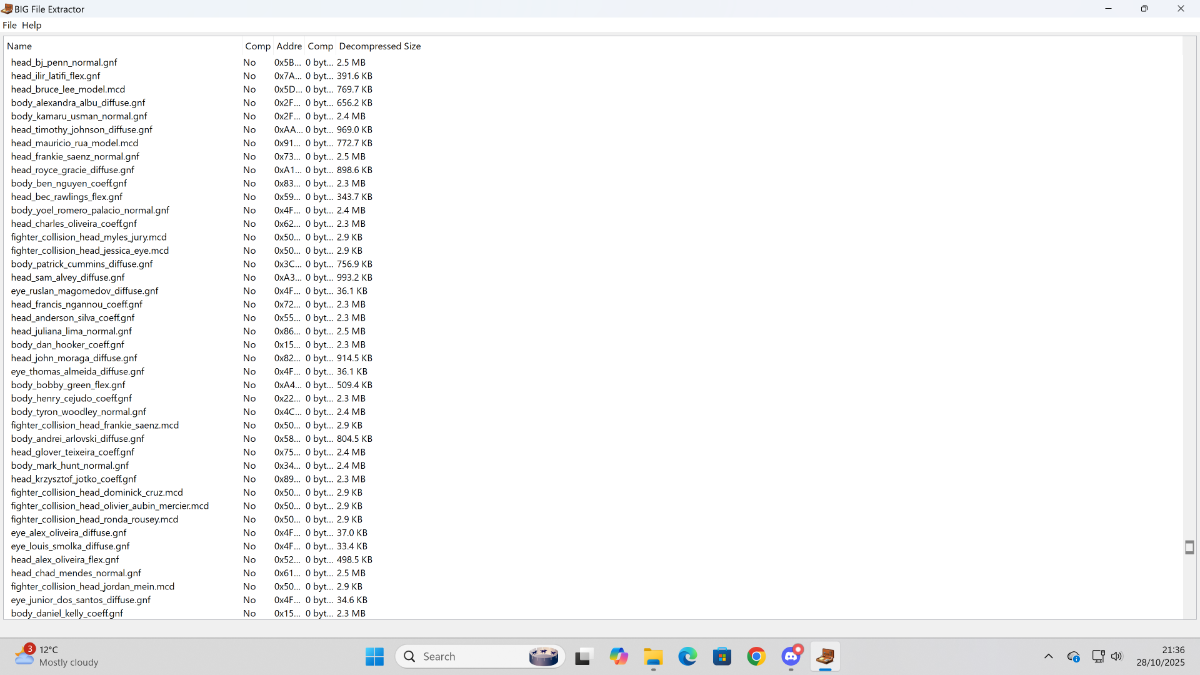Launch Microsoft Edge from the taskbar

pyautogui.click(x=687, y=656)
